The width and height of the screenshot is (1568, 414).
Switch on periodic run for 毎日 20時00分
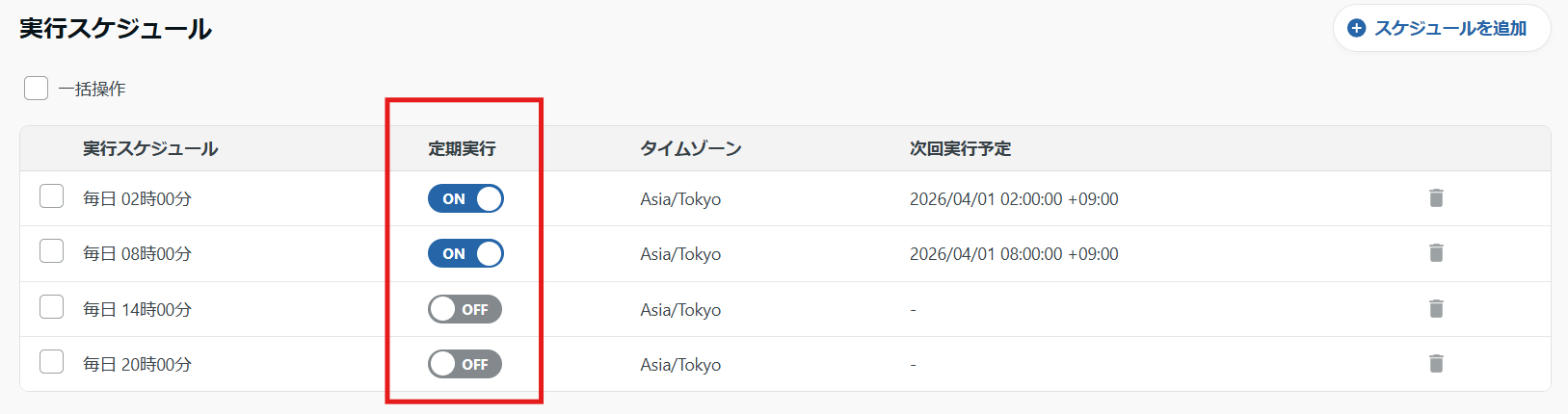coord(465,364)
